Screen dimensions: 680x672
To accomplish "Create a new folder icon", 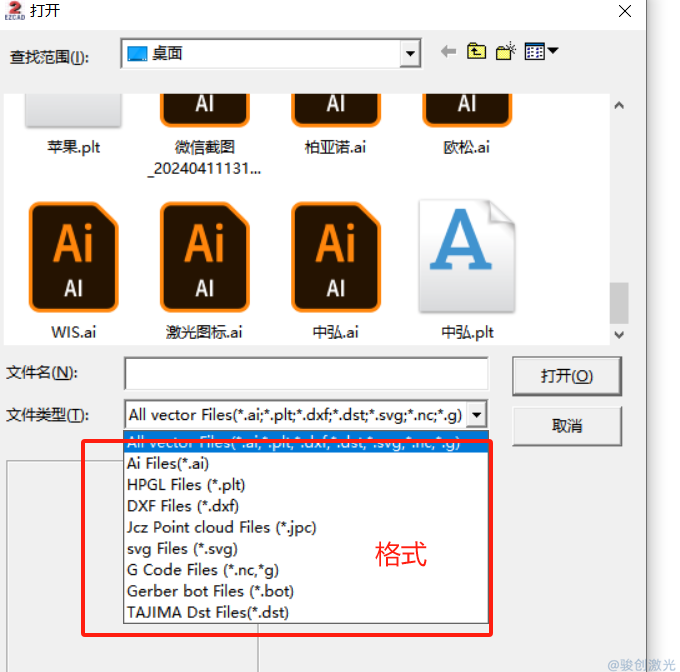I will tap(506, 51).
